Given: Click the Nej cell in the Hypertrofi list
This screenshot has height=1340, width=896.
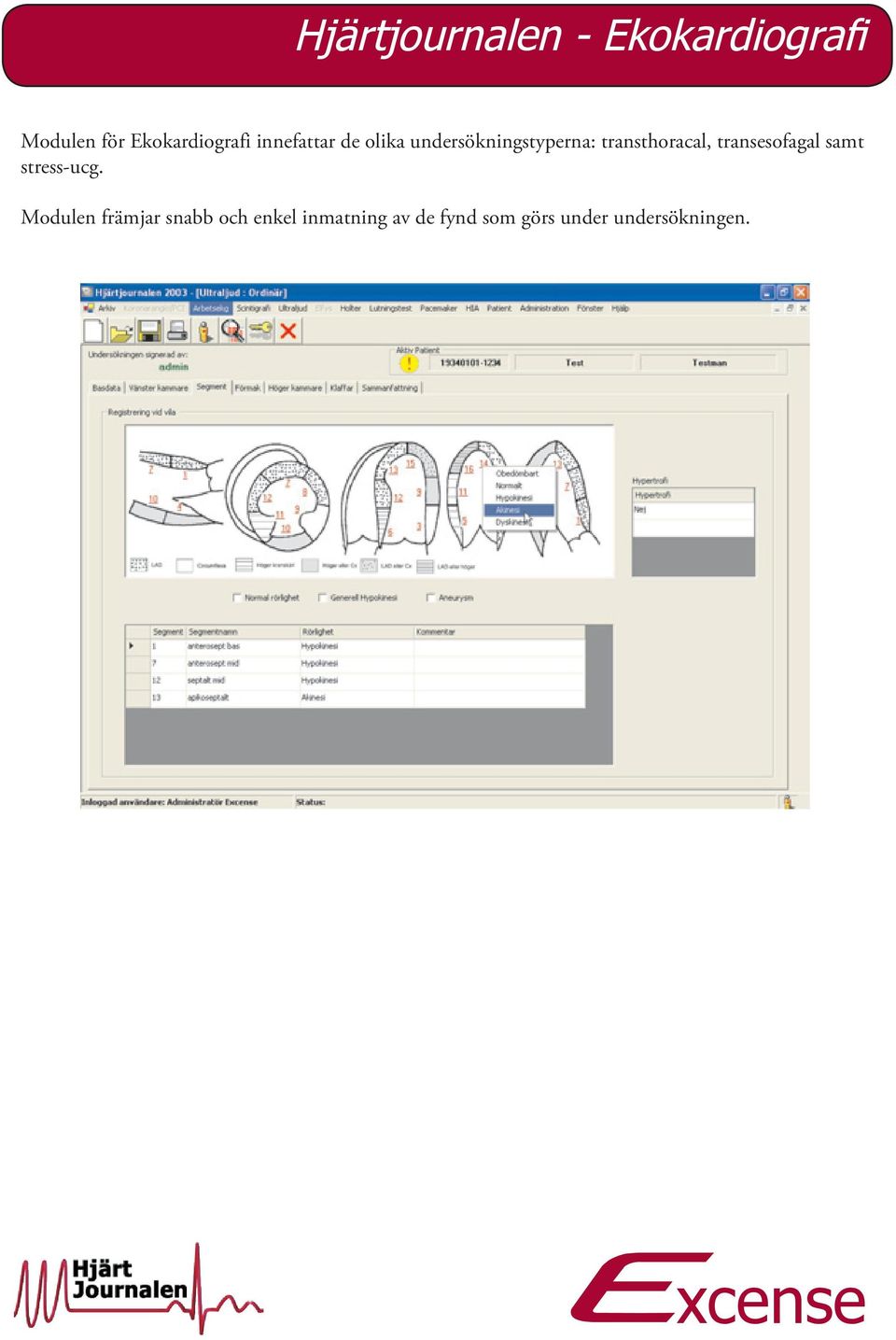Looking at the screenshot, I should point(693,510).
